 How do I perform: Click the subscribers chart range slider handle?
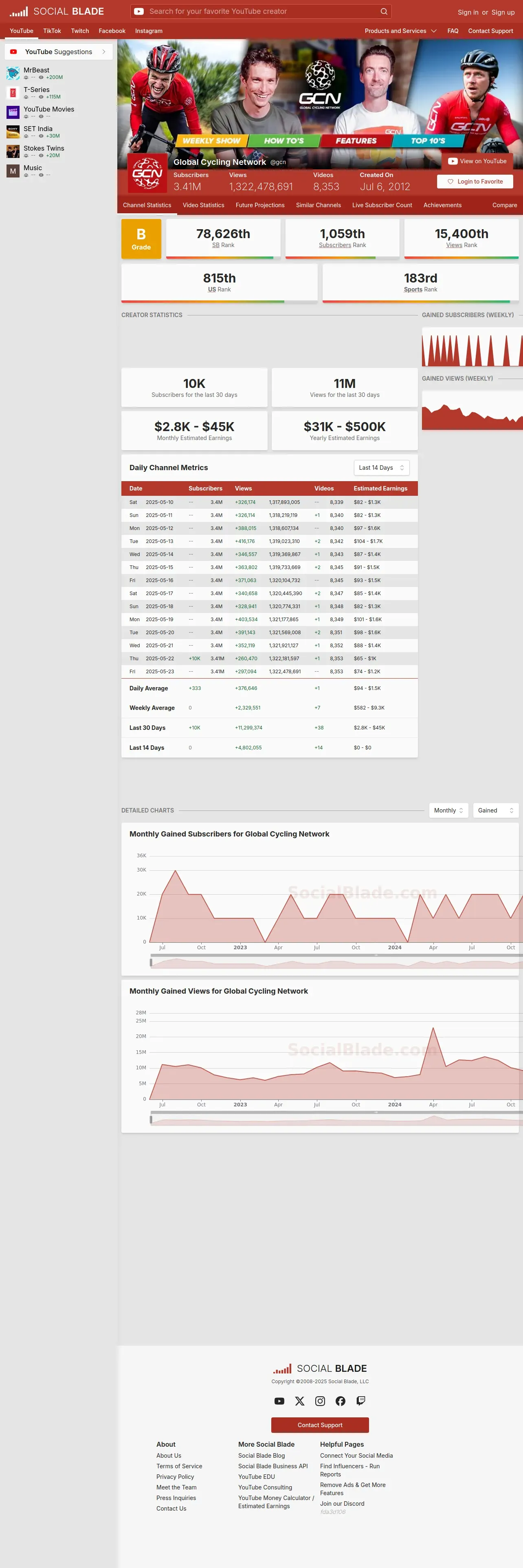(x=151, y=962)
